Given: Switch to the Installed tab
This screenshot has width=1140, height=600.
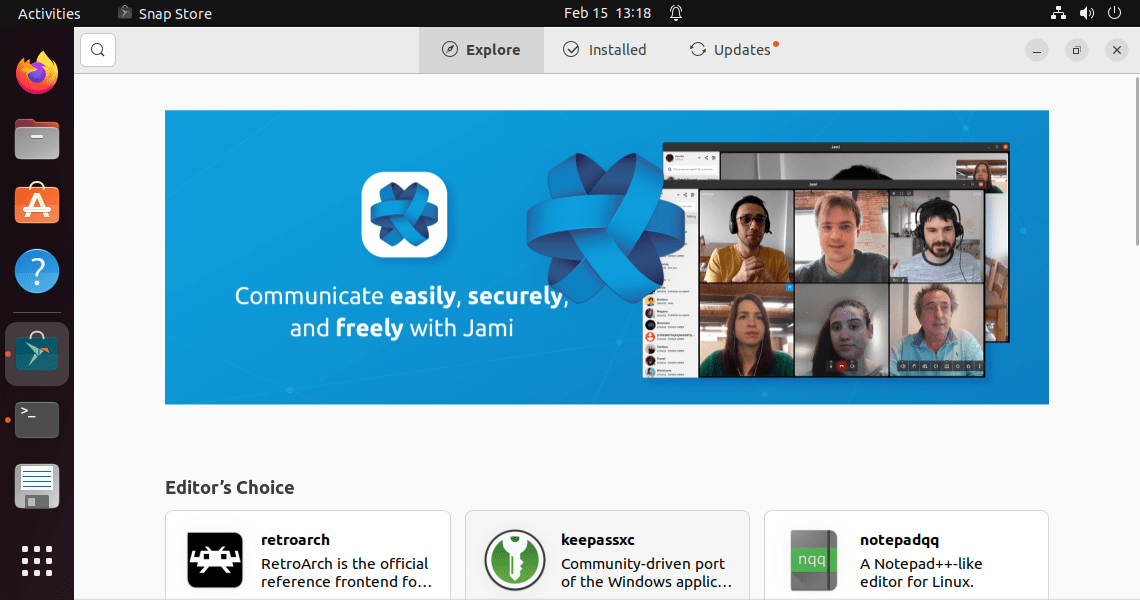Looking at the screenshot, I should [605, 50].
